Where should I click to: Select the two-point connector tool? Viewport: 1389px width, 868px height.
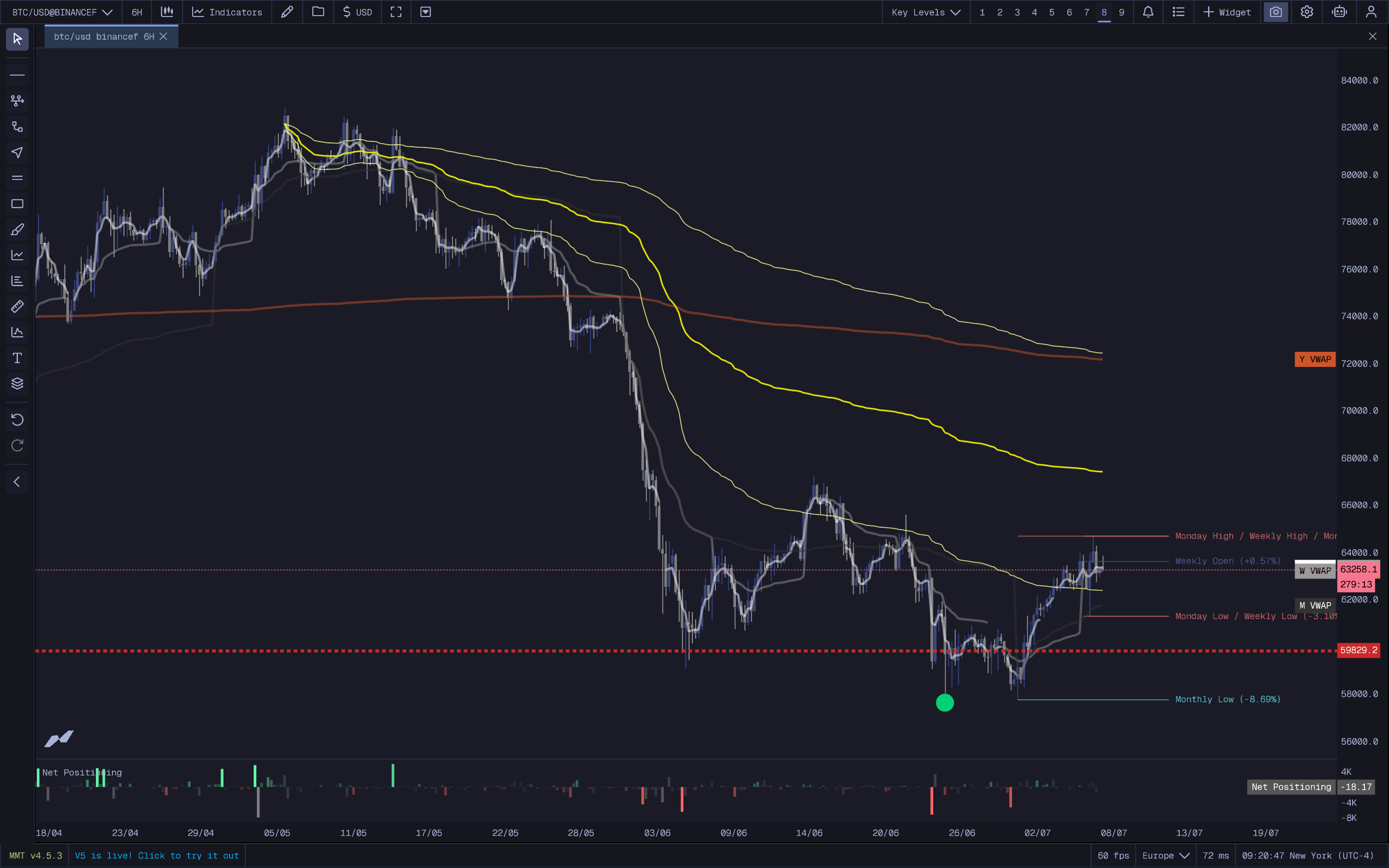click(17, 127)
